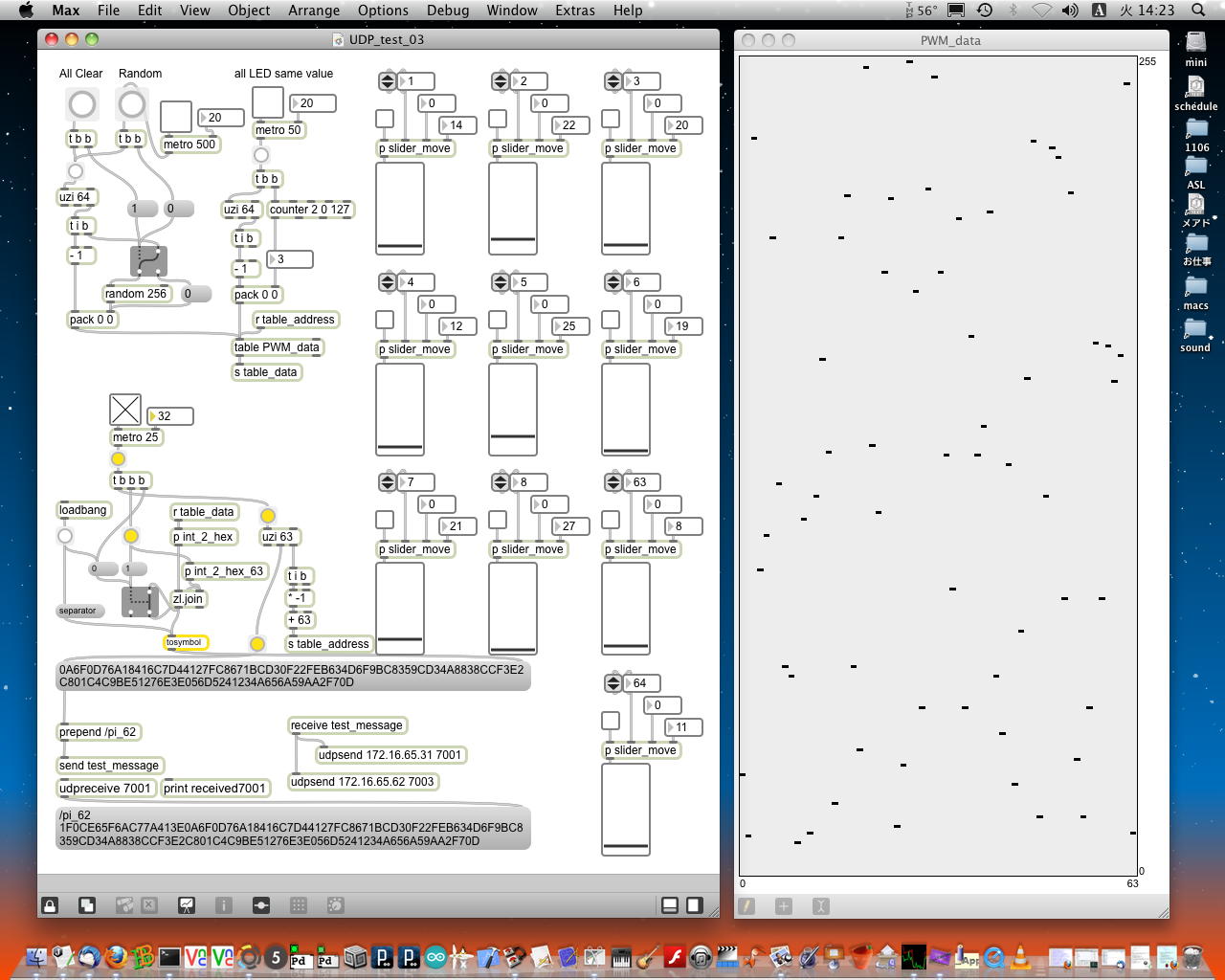Screen dimensions: 1225x980
Task: Open the inspector 'i' icon in patcher toolbar
Action: (x=224, y=904)
